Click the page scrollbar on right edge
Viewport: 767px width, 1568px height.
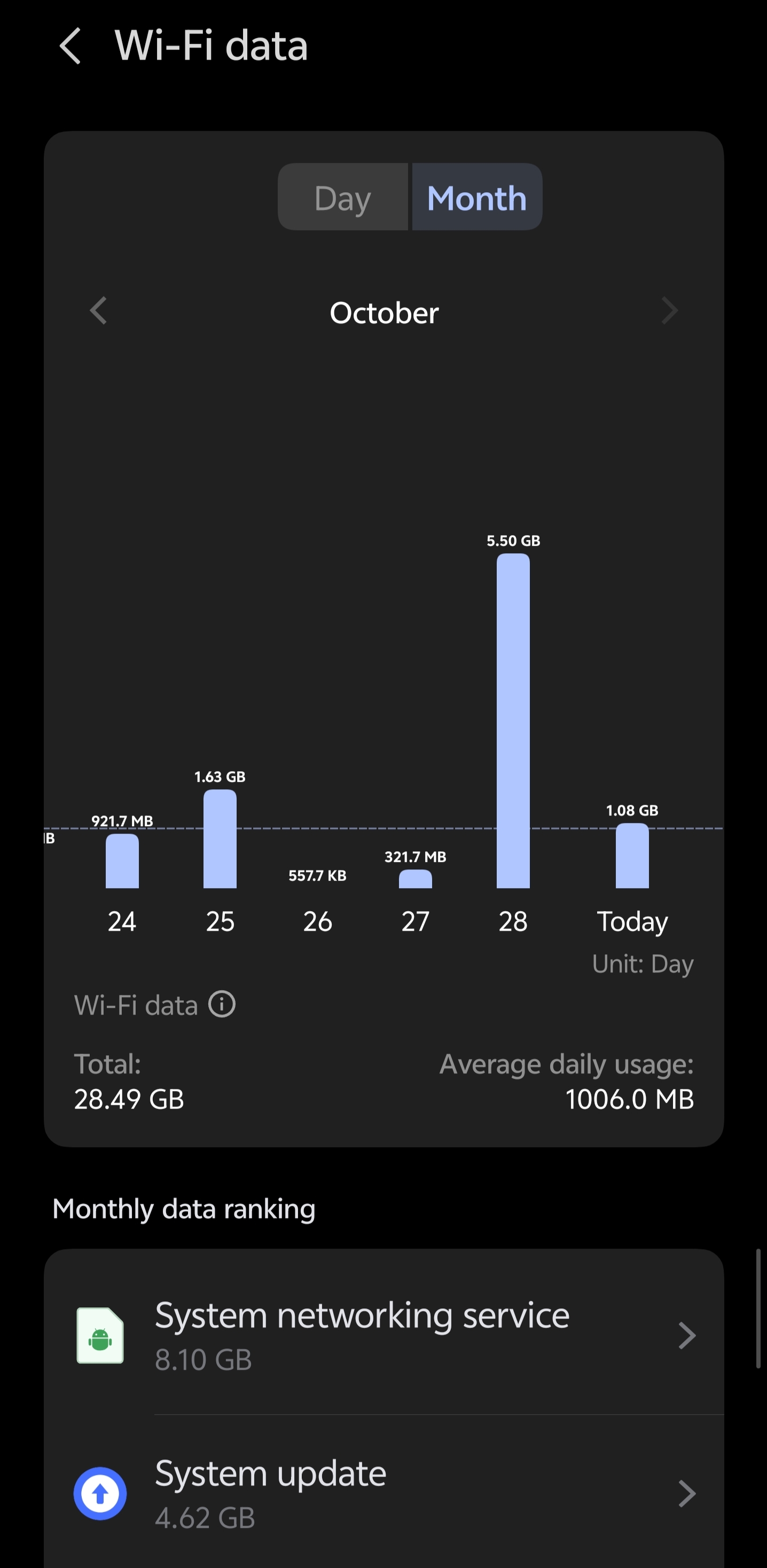(758, 1308)
